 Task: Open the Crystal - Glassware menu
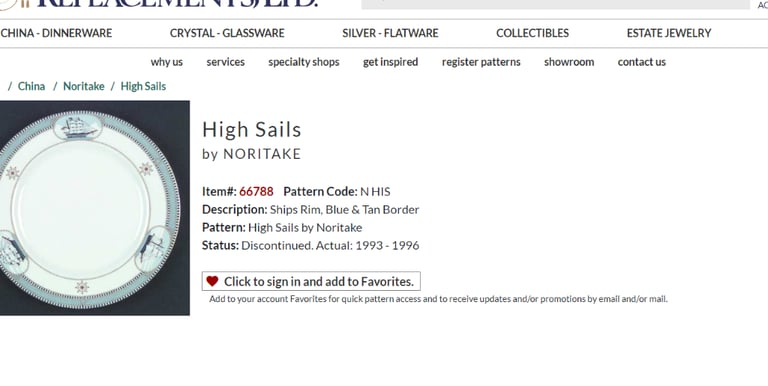[227, 33]
